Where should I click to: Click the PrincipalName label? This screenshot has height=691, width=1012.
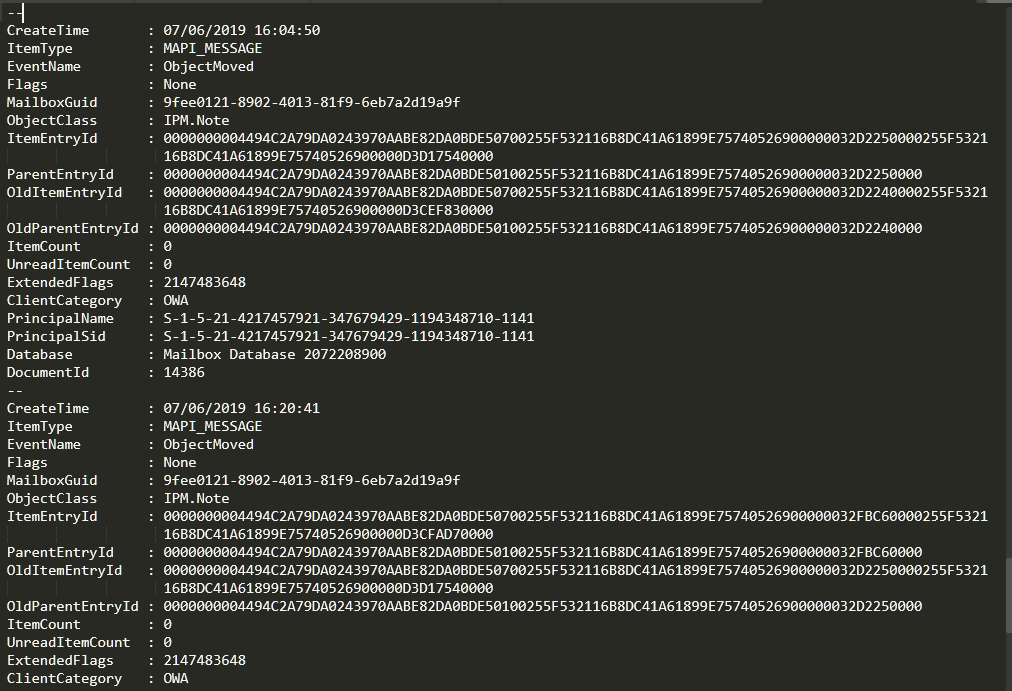point(60,318)
